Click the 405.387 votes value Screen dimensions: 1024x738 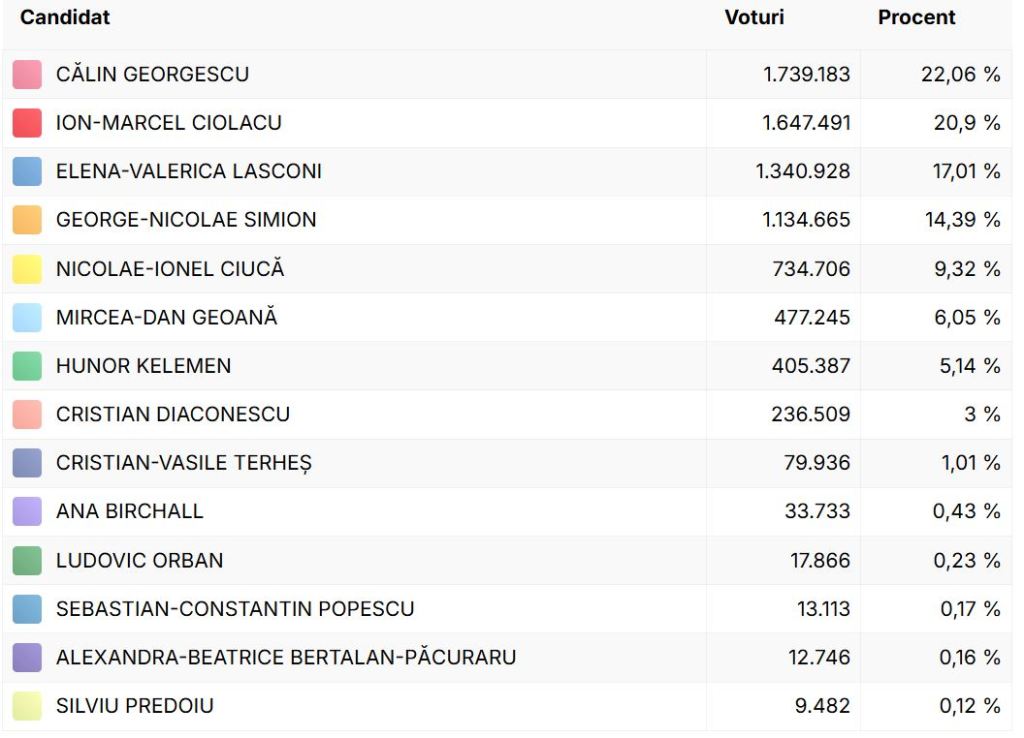tap(810, 366)
